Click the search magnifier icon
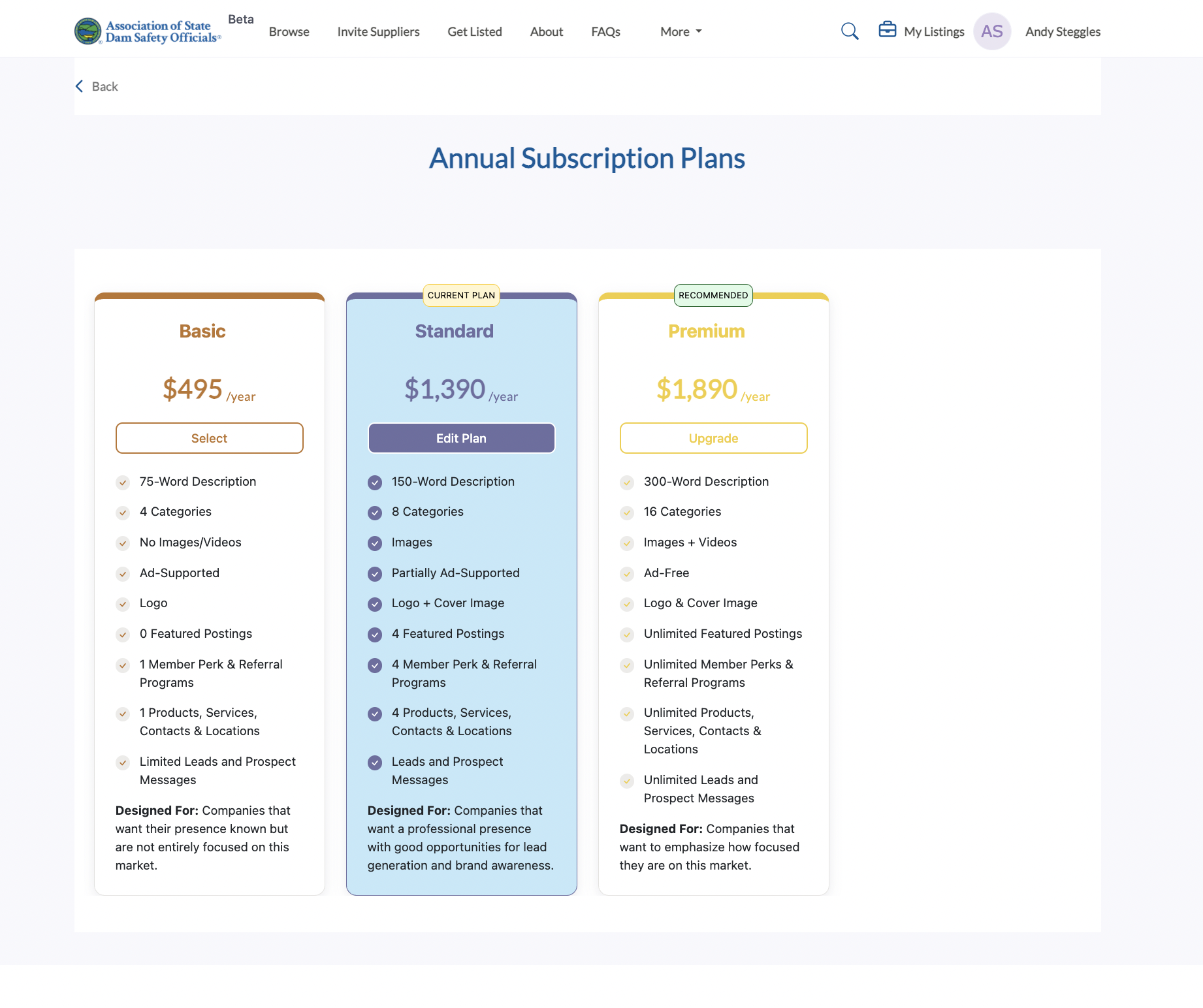This screenshot has height=1008, width=1203. point(849,31)
